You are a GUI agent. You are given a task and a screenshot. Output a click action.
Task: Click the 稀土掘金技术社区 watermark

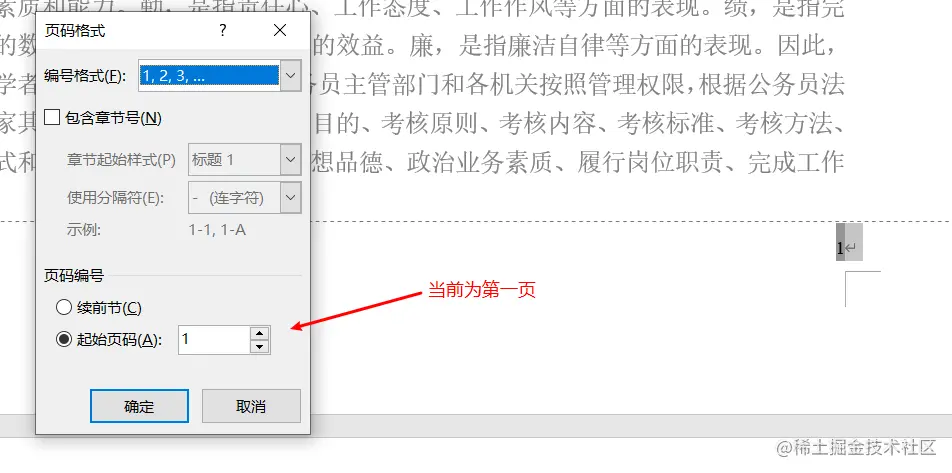pyautogui.click(x=857, y=448)
